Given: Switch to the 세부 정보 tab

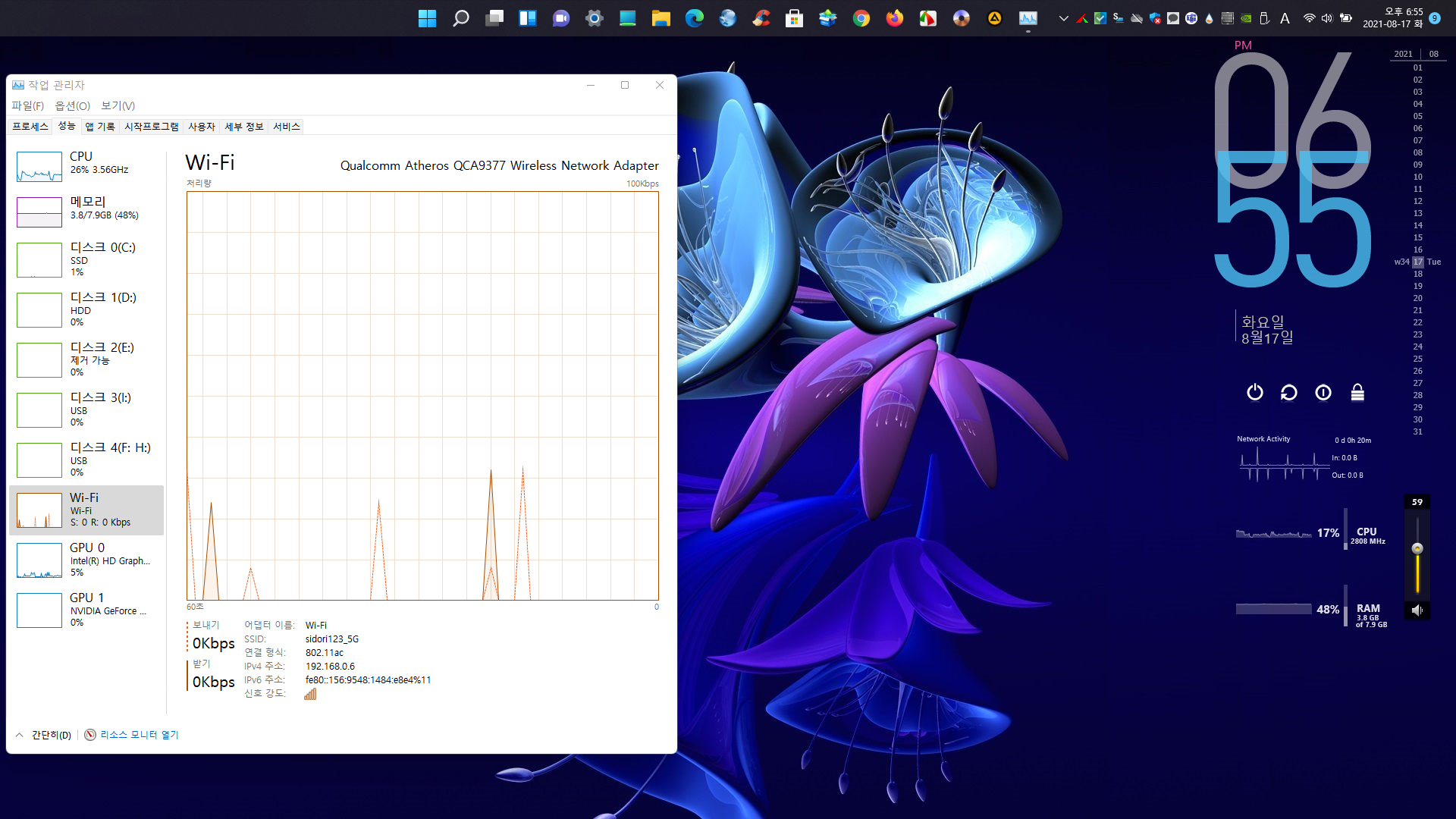Looking at the screenshot, I should point(244,127).
